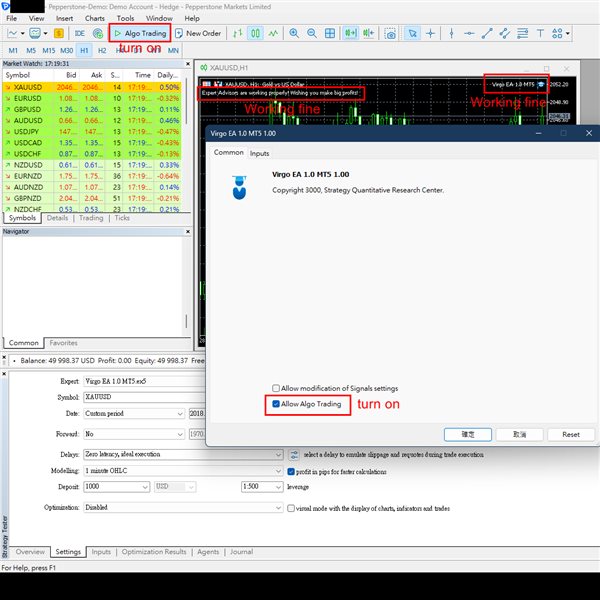The width and height of the screenshot is (600, 600).
Task: Open the chart profiles icon
Action: point(38,34)
